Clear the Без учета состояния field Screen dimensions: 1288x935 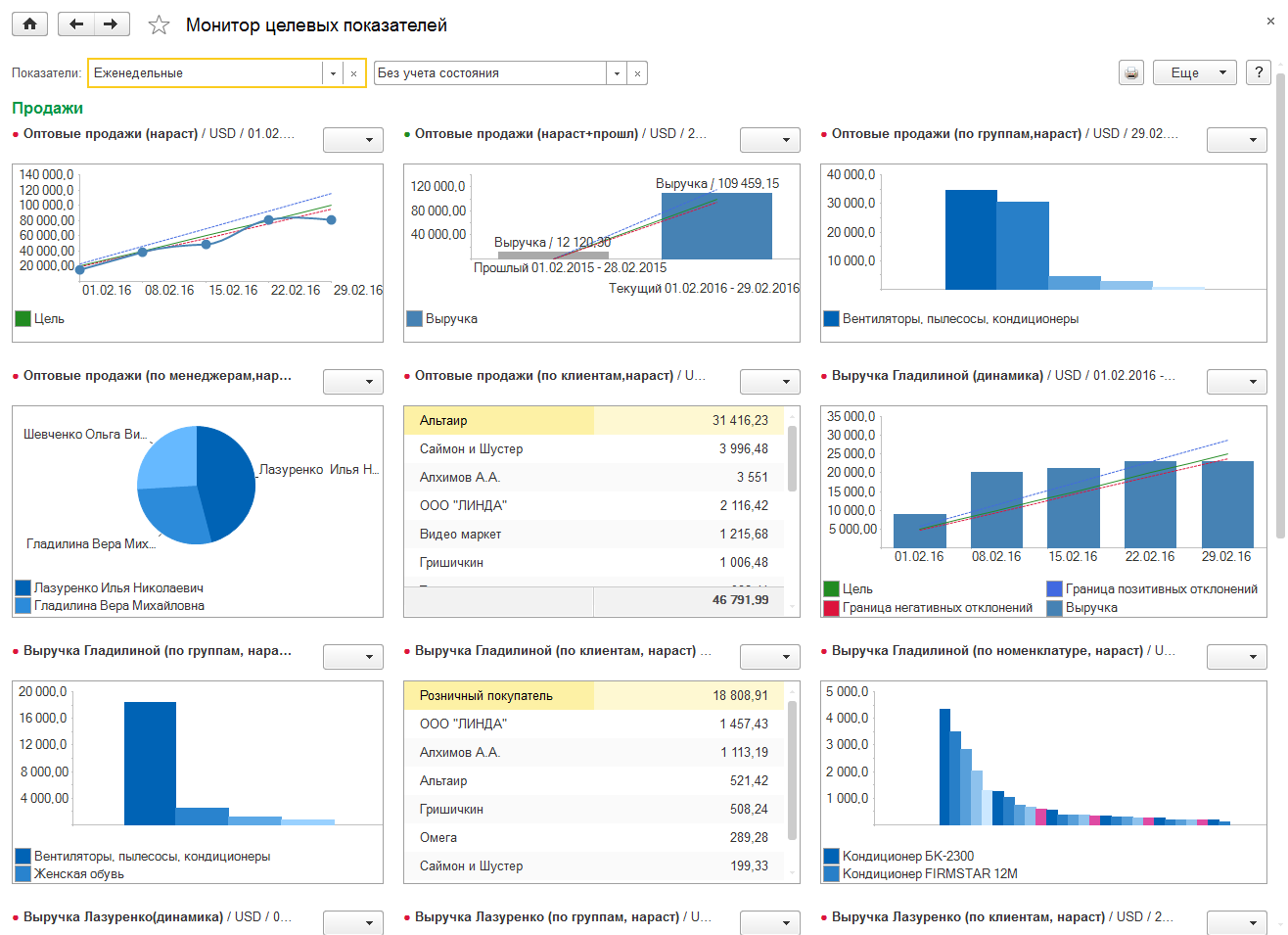coord(637,73)
